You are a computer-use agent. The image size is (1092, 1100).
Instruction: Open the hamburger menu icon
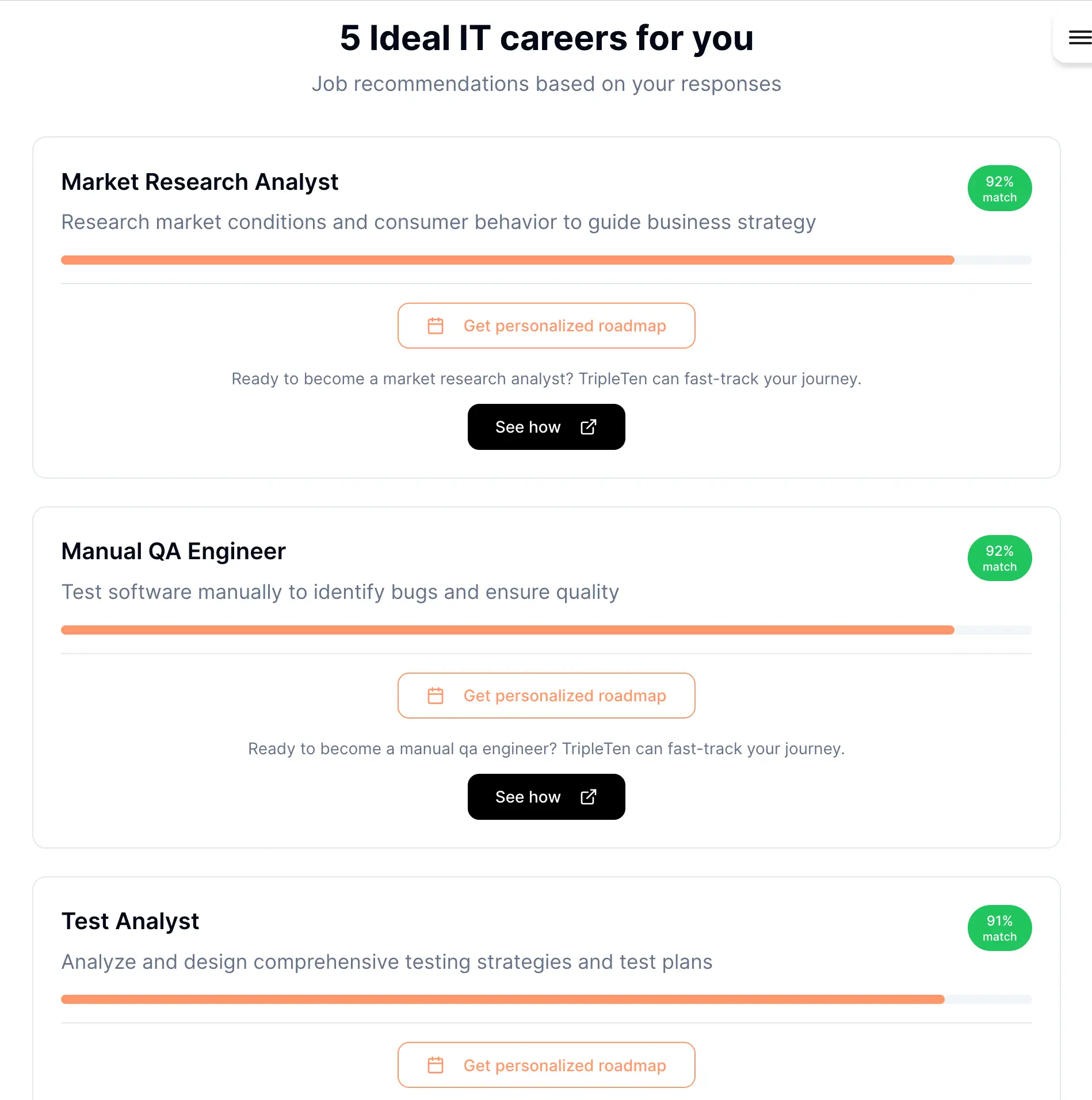click(x=1079, y=38)
